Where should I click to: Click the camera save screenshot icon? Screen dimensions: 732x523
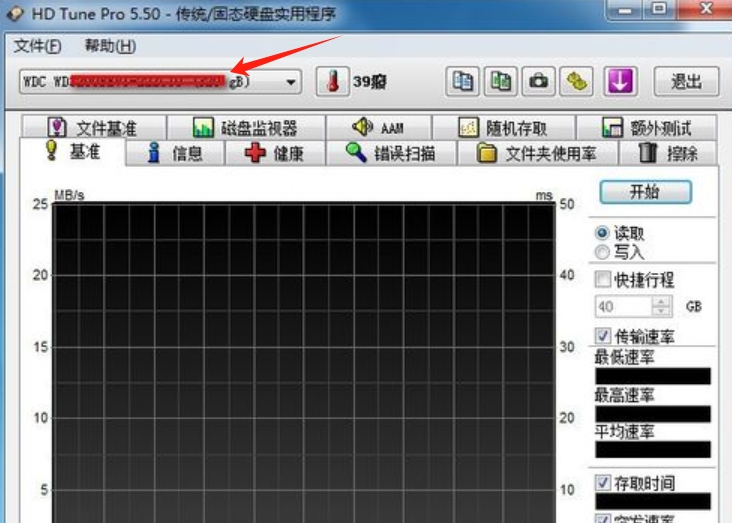[538, 82]
